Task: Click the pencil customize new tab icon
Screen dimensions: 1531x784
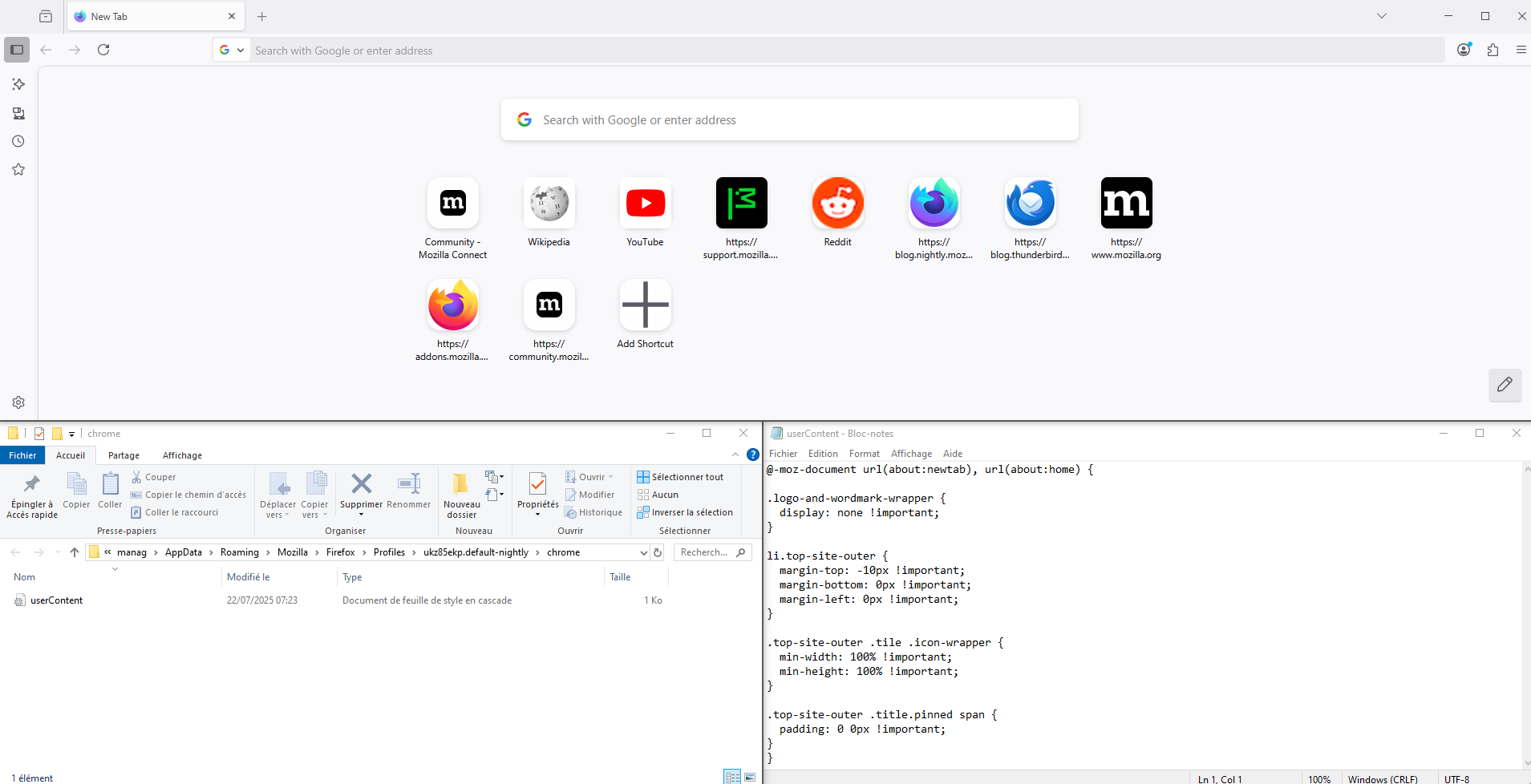Action: pos(1505,385)
